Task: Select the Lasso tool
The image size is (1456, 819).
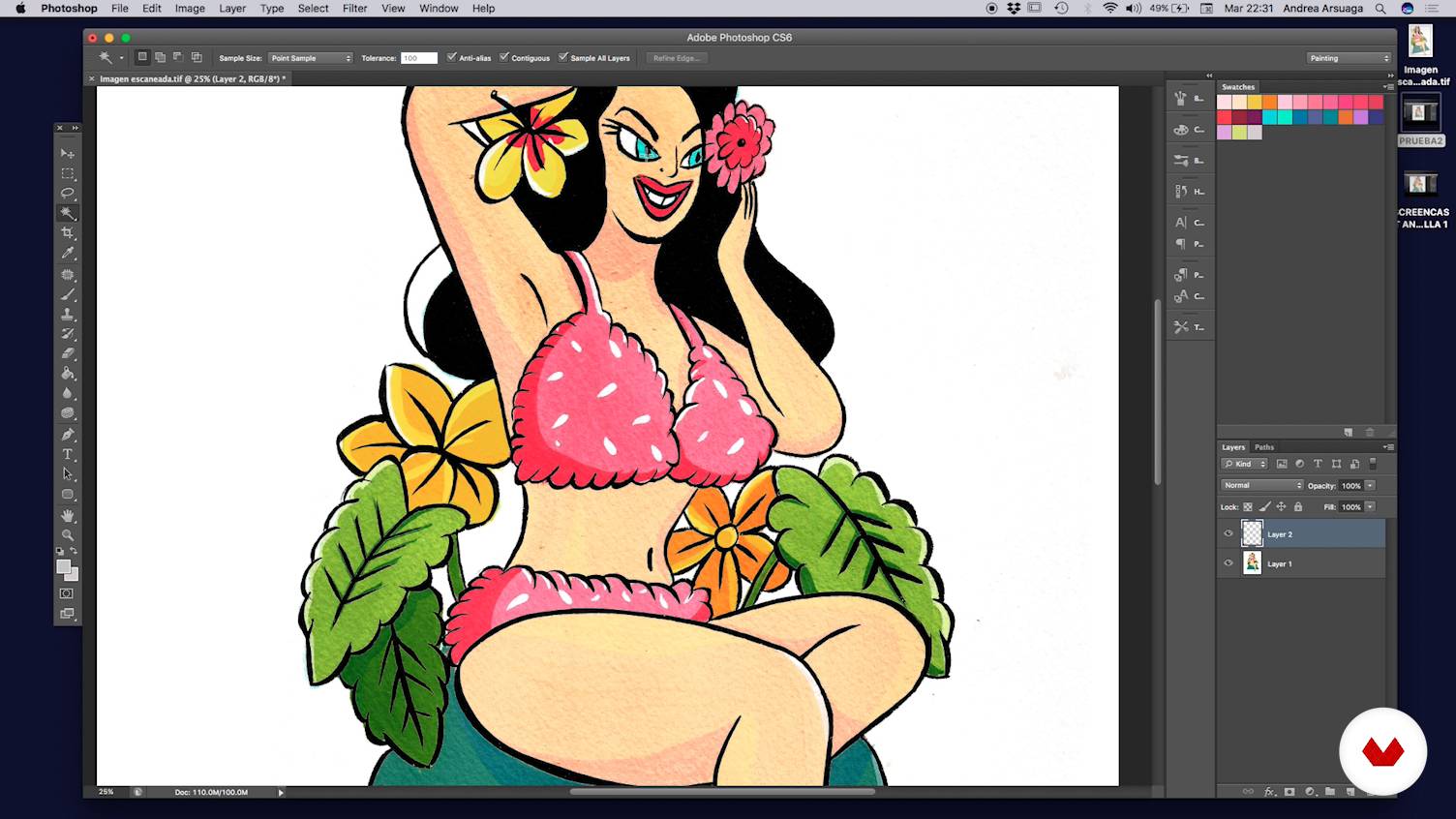Action: click(67, 193)
